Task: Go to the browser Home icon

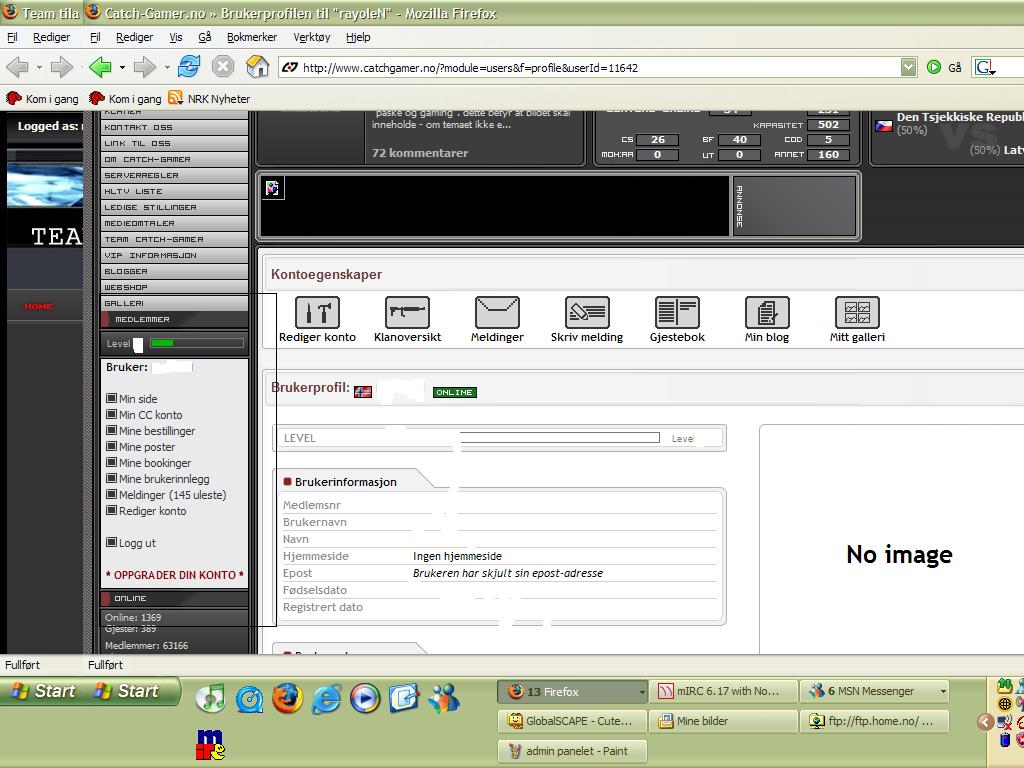Action: point(257,67)
